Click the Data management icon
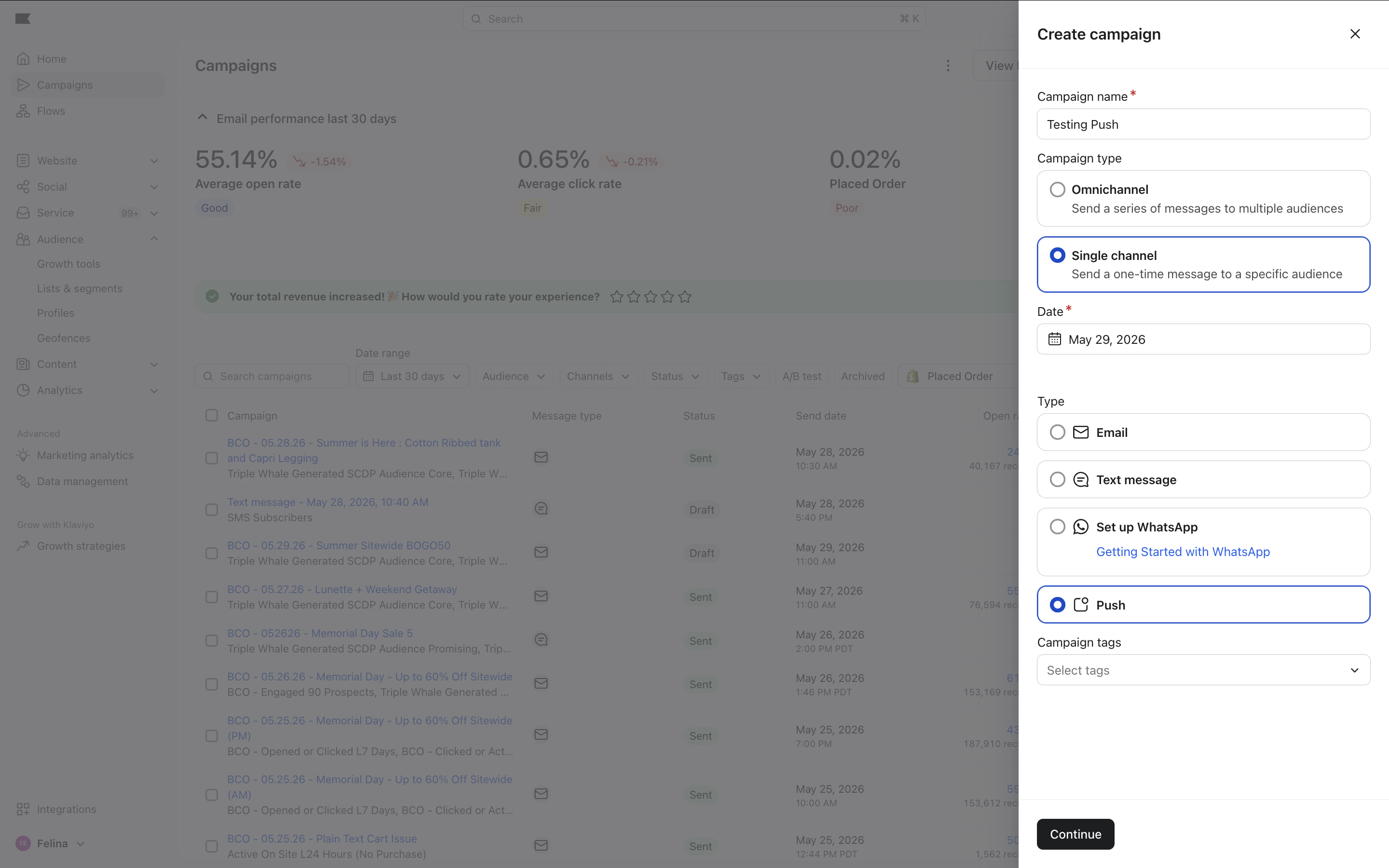This screenshot has height=868, width=1389. click(x=23, y=481)
